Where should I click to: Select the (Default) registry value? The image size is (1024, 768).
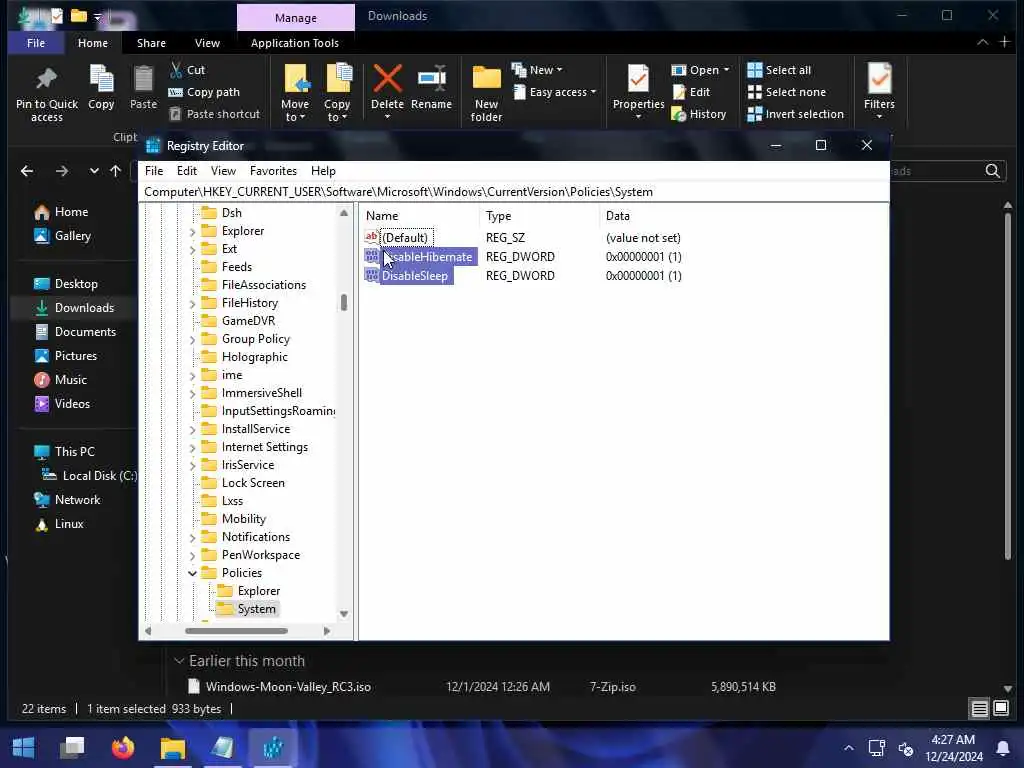(405, 238)
